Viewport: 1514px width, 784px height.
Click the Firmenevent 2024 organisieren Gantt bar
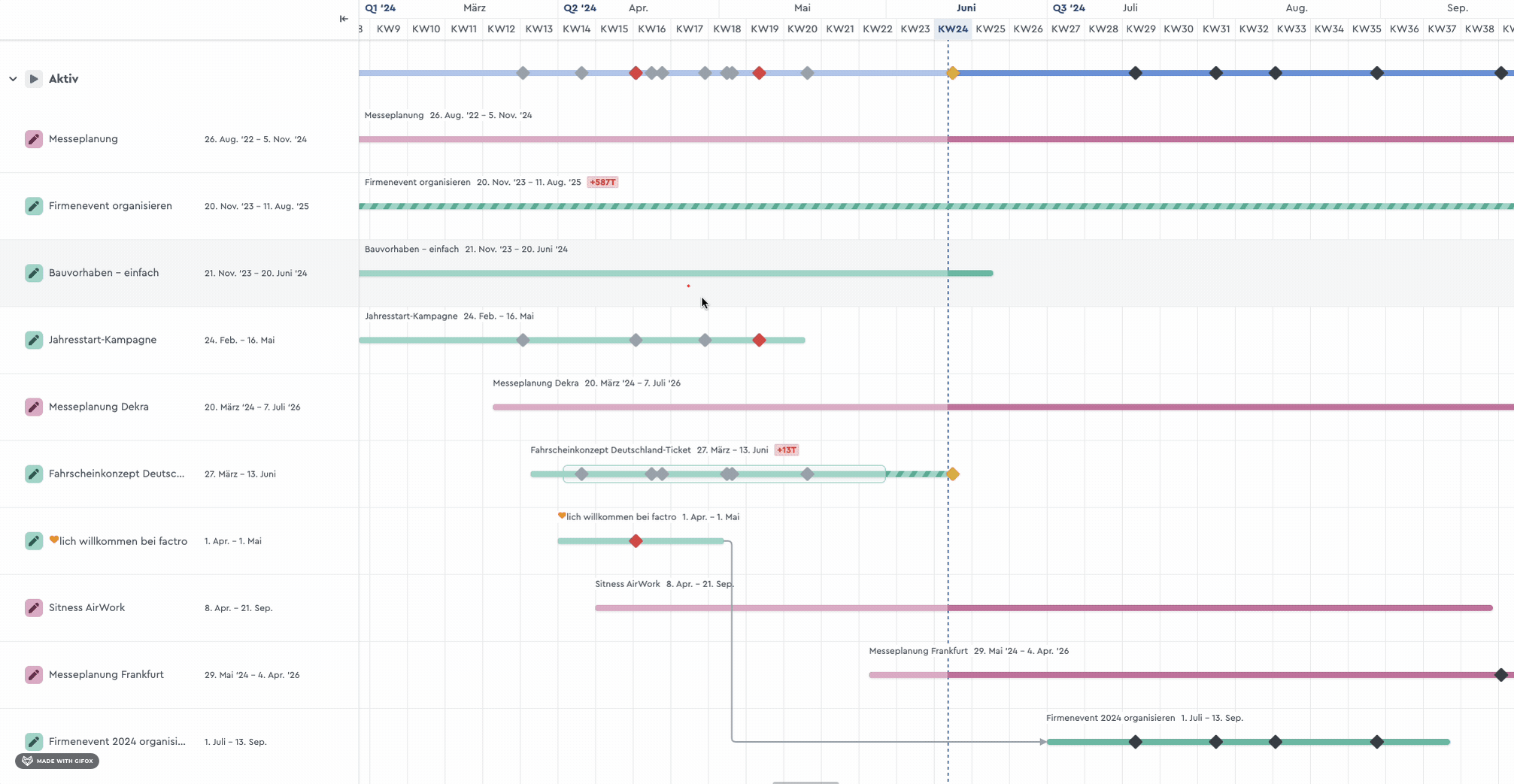pos(1249,742)
